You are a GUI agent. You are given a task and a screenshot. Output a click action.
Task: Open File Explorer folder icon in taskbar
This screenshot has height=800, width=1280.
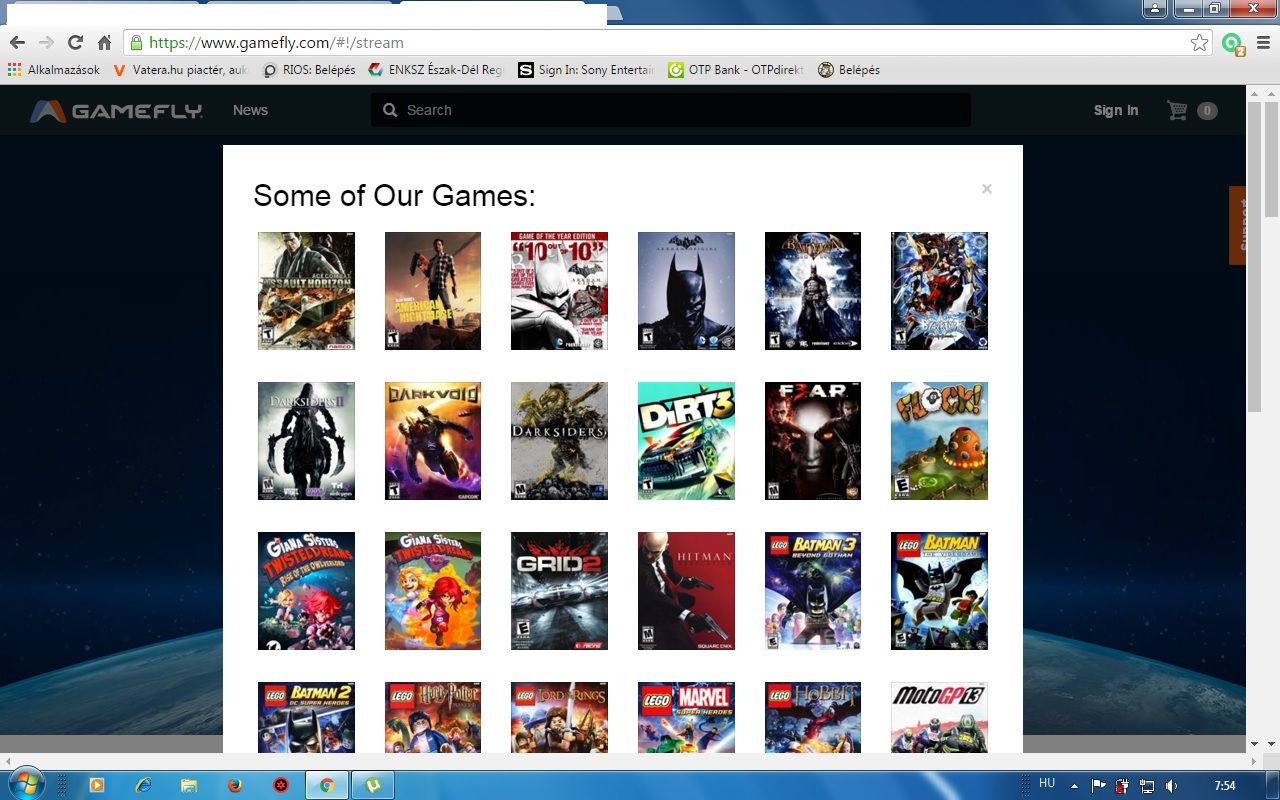coord(189,785)
